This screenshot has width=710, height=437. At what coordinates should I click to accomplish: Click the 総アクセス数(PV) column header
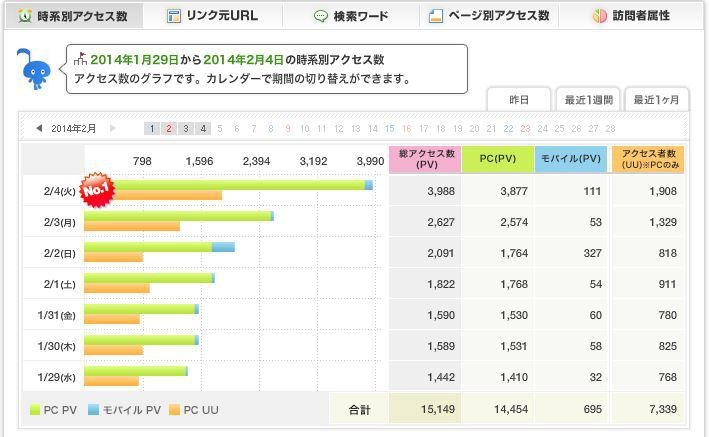(x=424, y=159)
